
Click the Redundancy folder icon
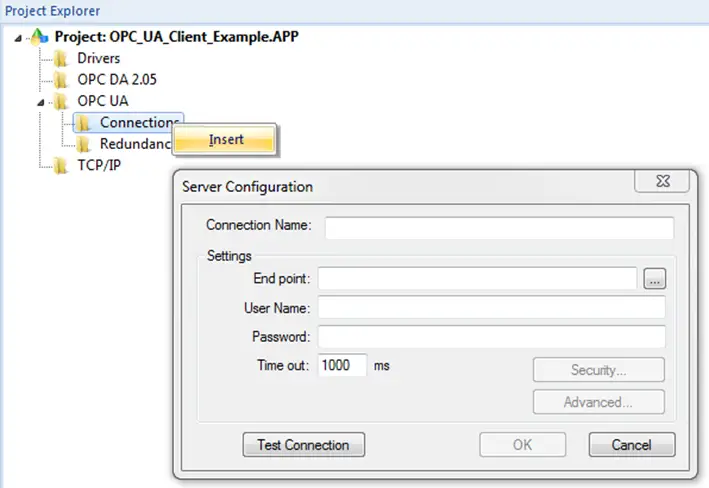pos(83,144)
